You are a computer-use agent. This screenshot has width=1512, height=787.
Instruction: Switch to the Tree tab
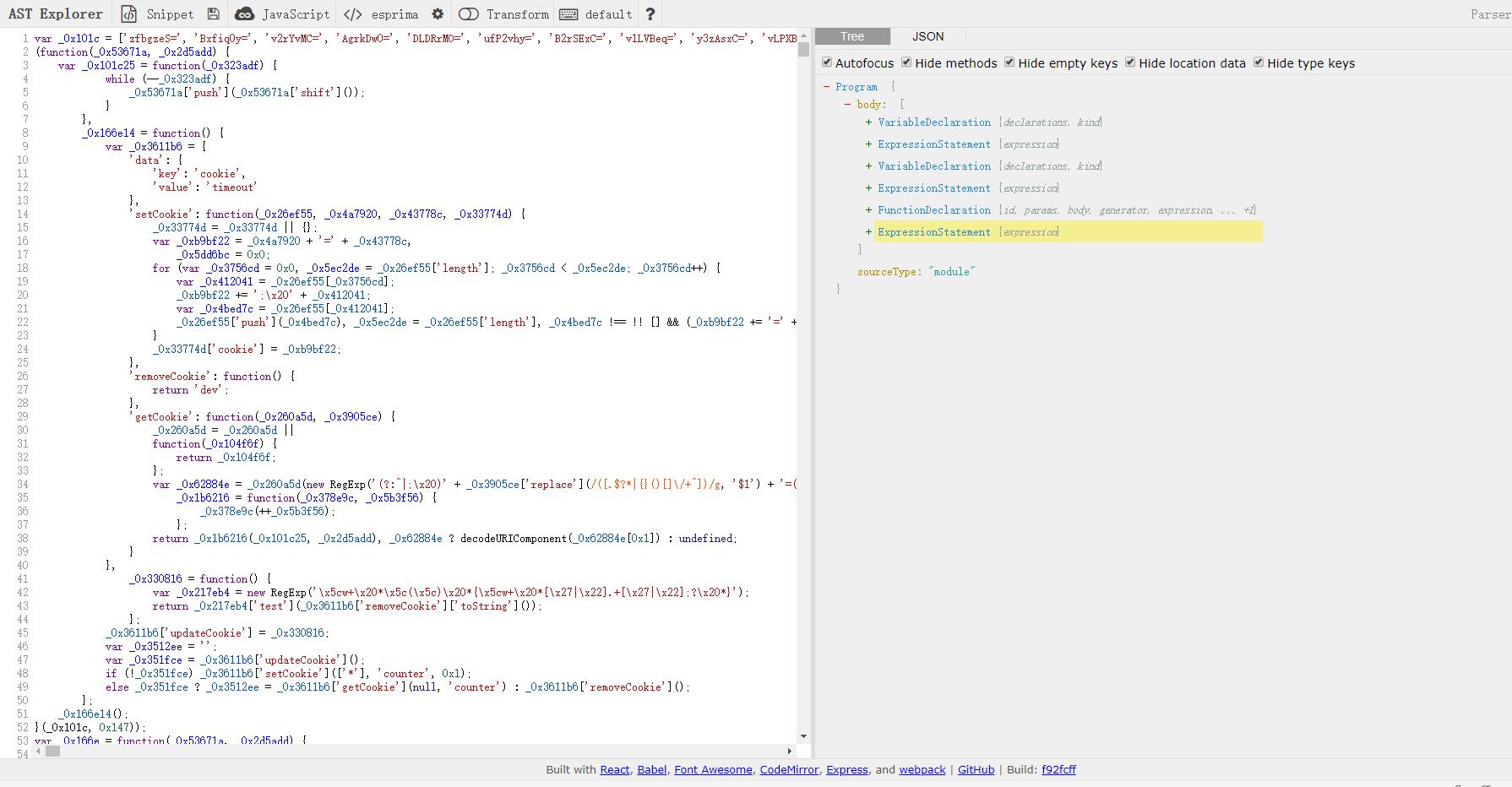point(852,36)
